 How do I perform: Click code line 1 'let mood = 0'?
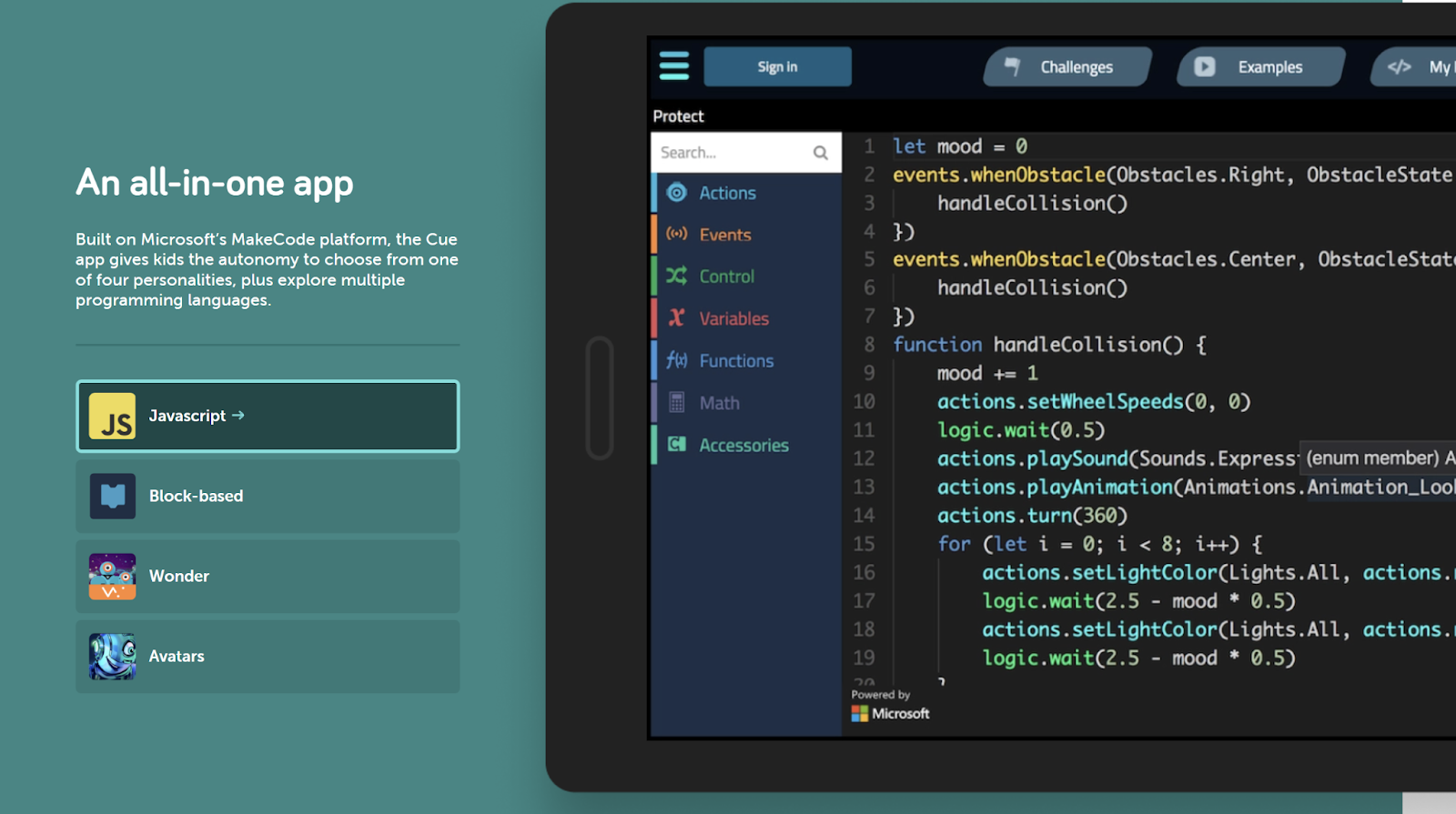click(x=960, y=146)
